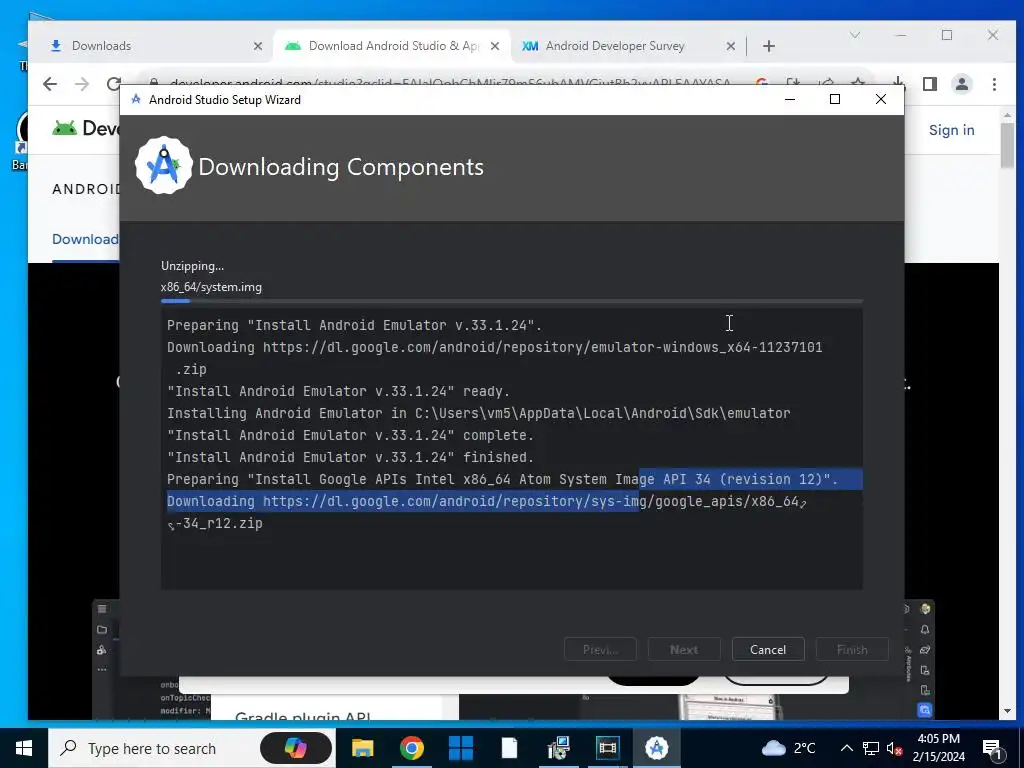1024x768 pixels.
Task: Open Copilot from the taskbar
Action: (295, 748)
